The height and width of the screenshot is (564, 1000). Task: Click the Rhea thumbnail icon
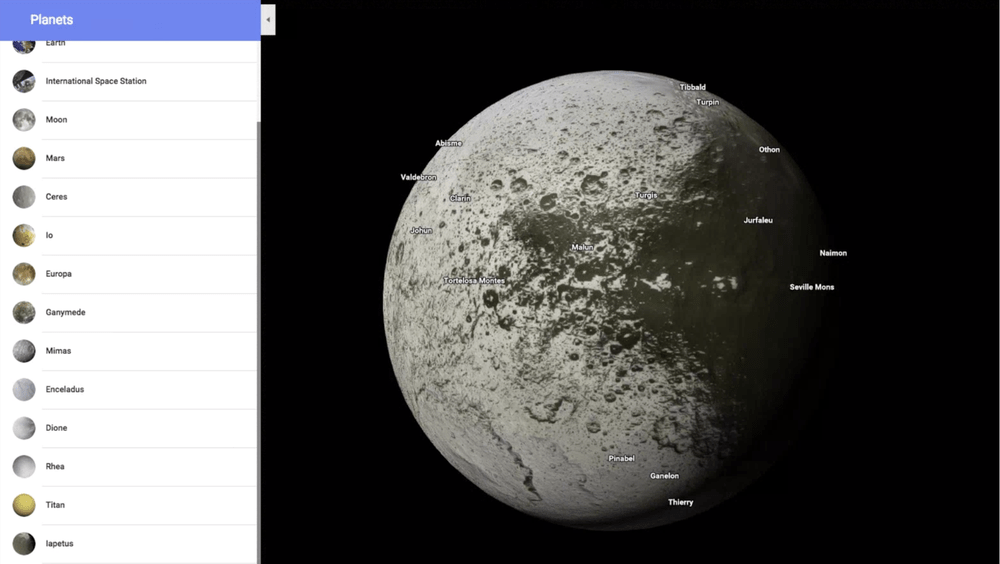(24, 466)
